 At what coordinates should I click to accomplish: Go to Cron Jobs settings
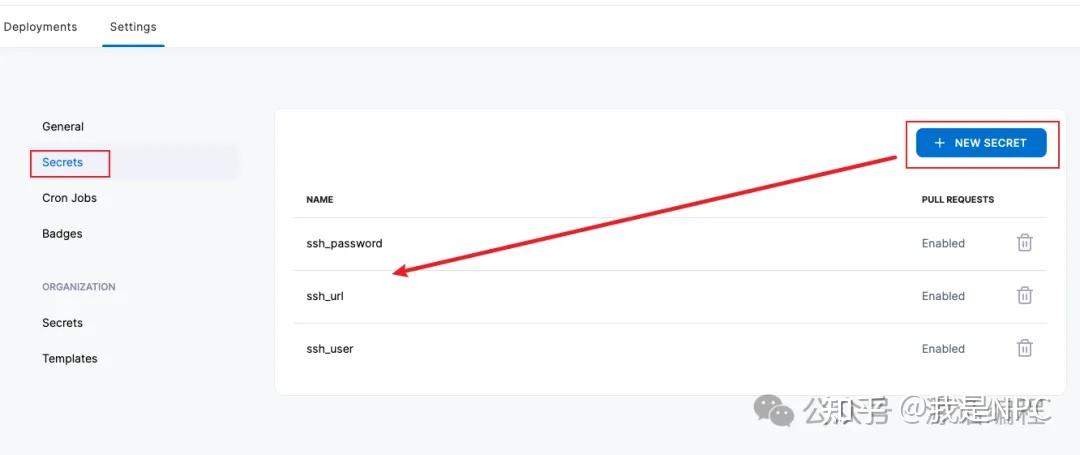[70, 198]
